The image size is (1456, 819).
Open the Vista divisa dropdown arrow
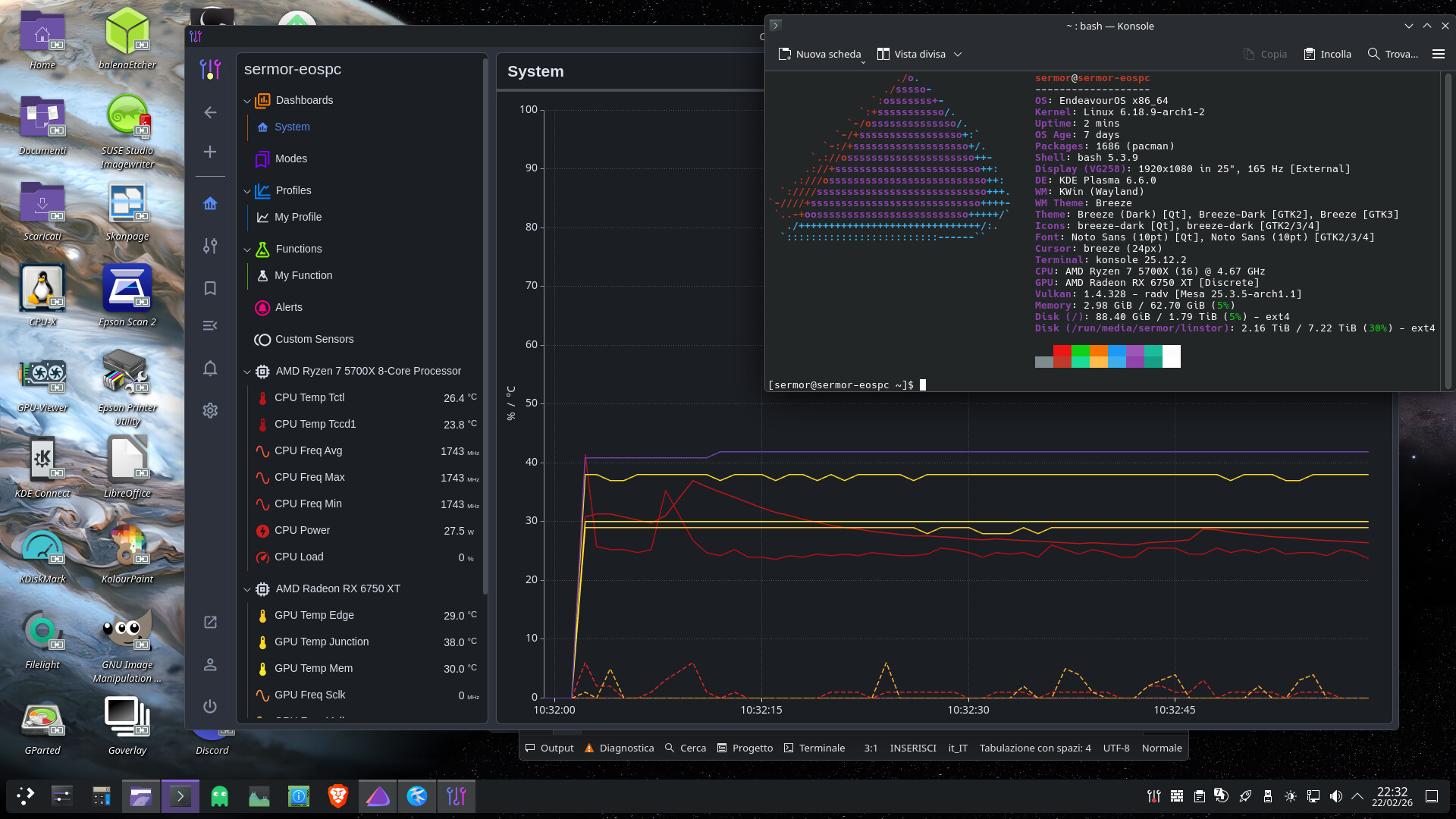click(x=958, y=54)
